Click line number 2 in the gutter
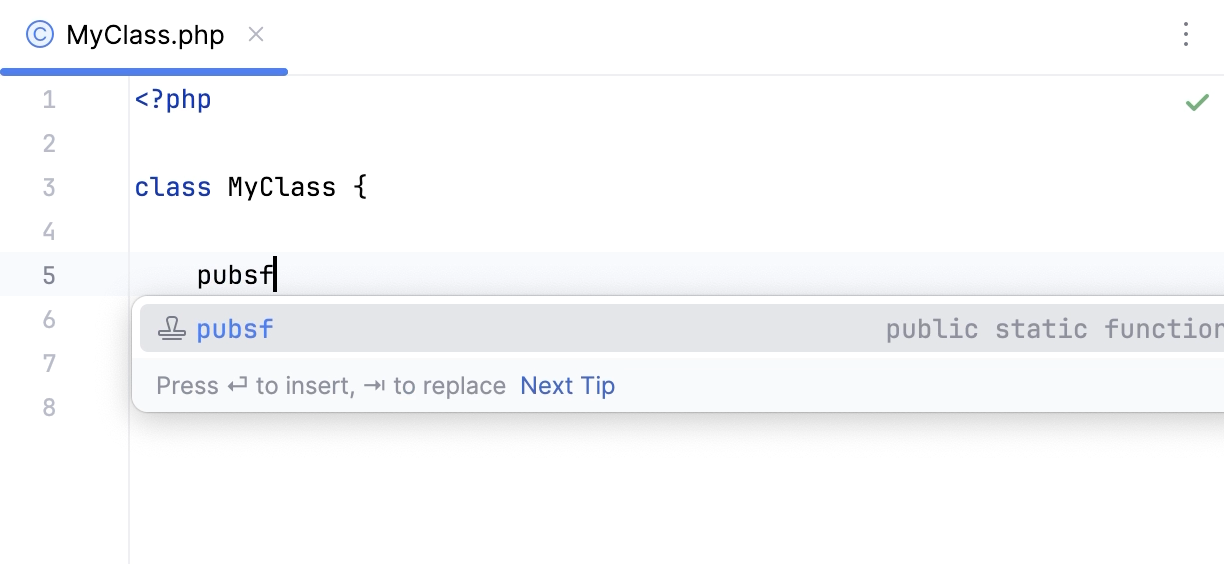This screenshot has height=564, width=1224. 49,144
